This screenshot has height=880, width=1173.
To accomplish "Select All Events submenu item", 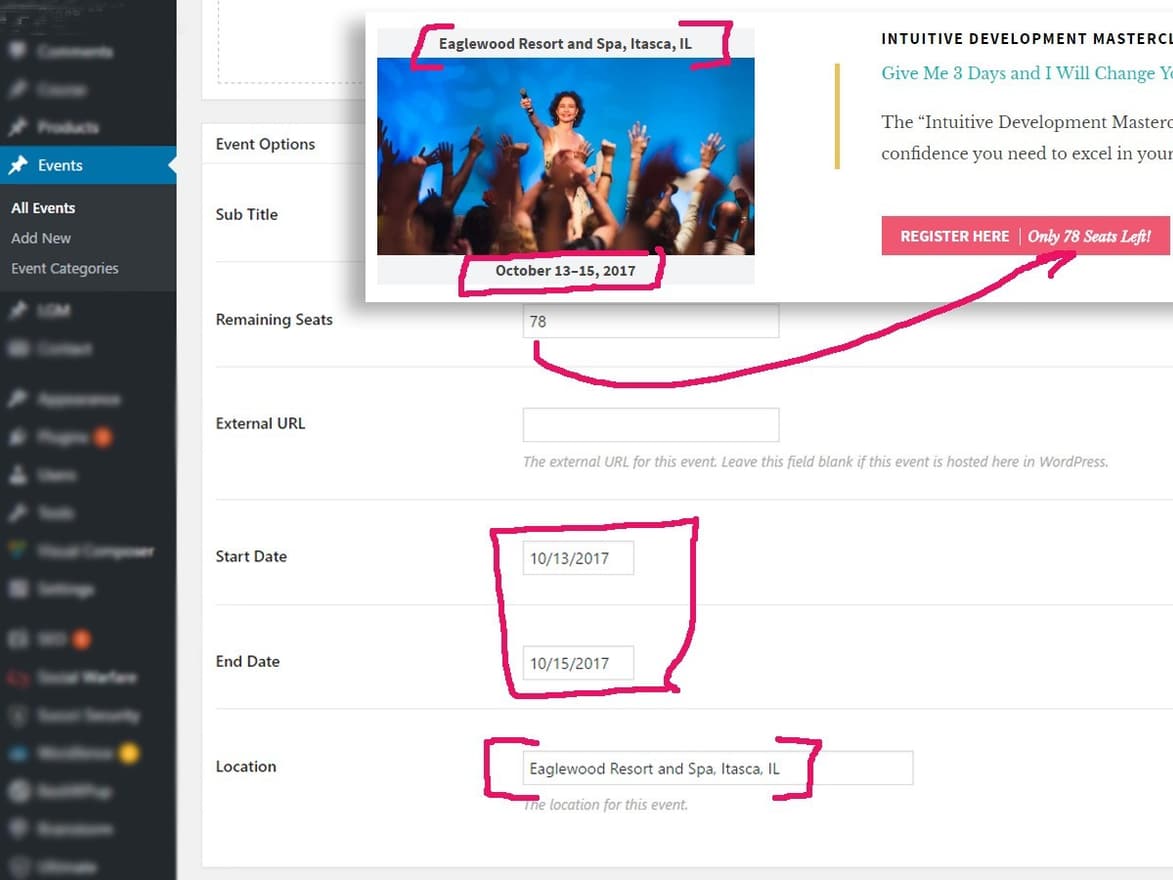I will click(x=43, y=208).
